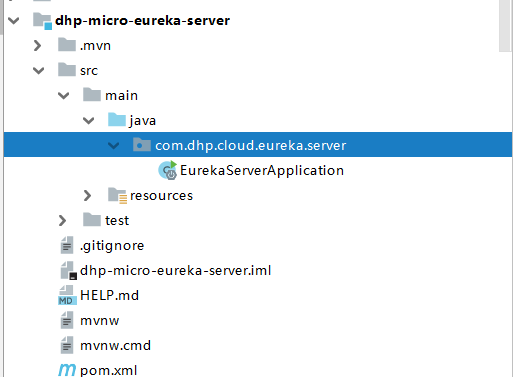Click the HELP.md markdown file icon
Screen dimensions: 513x377
coord(67,295)
